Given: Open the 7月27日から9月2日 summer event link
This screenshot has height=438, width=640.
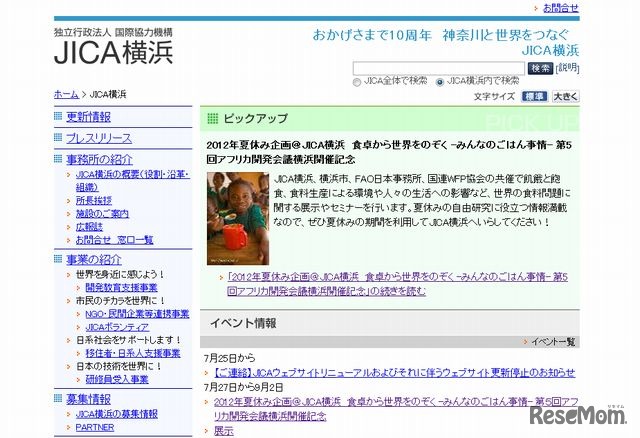Looking at the screenshot, I should [x=396, y=409].
